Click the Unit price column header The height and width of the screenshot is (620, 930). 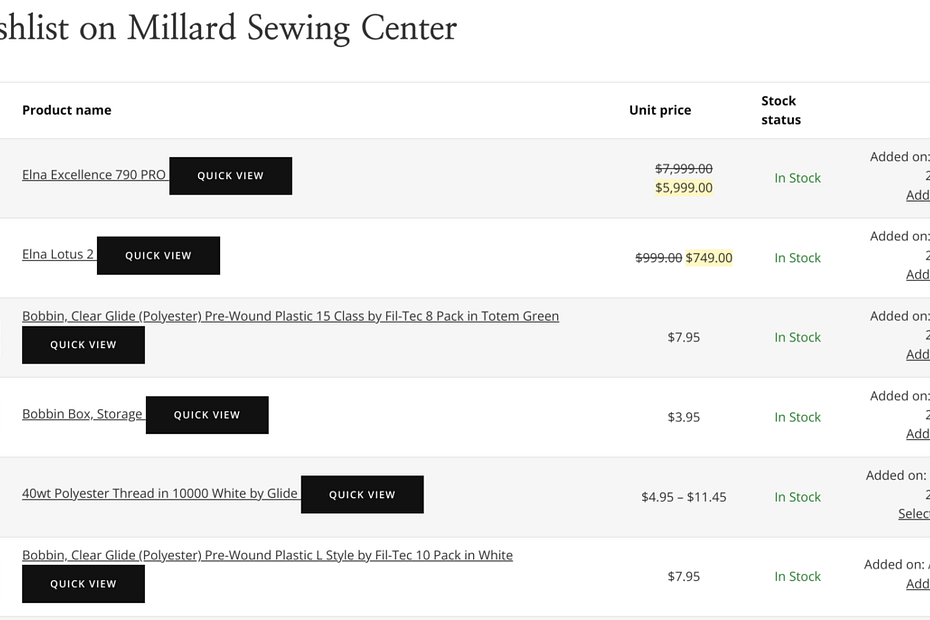[x=660, y=110]
